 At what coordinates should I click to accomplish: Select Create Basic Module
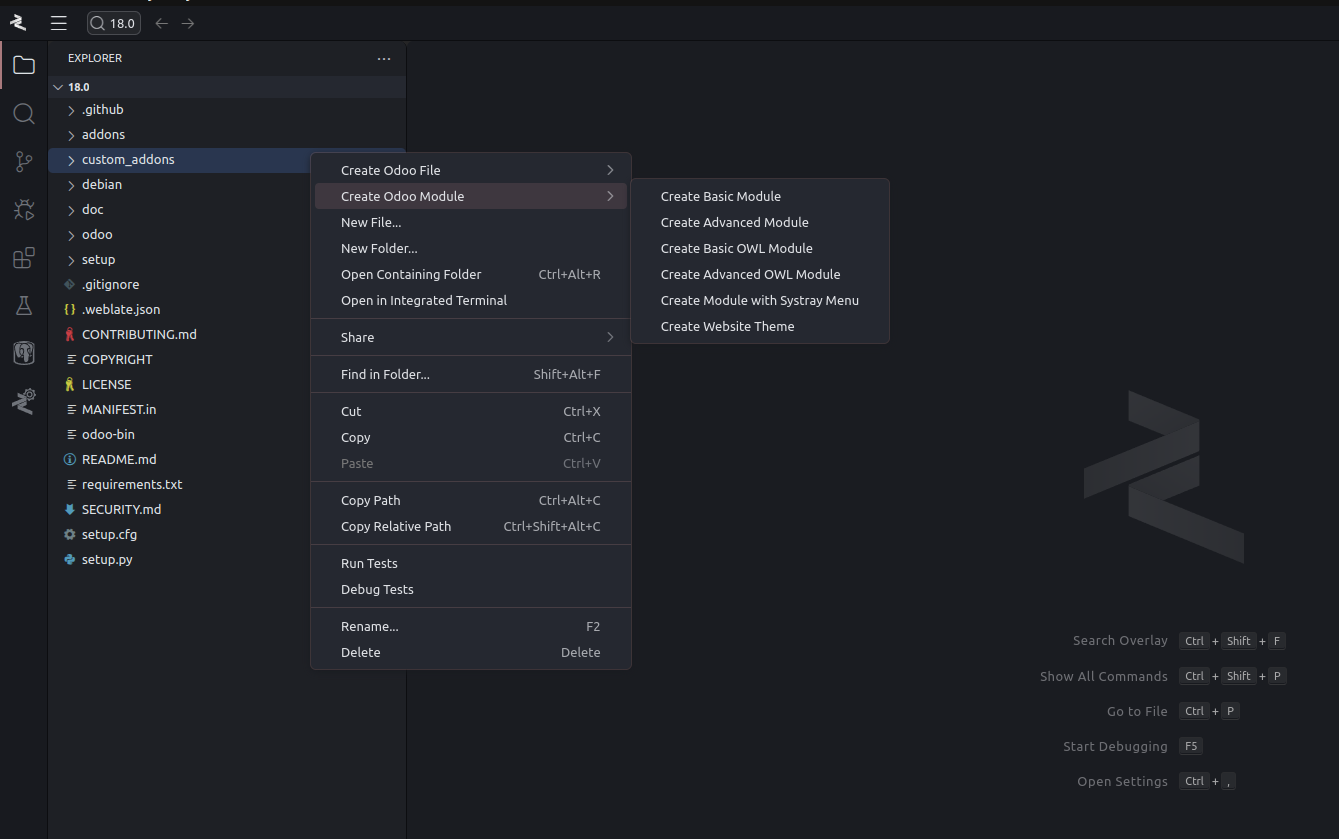pos(720,197)
